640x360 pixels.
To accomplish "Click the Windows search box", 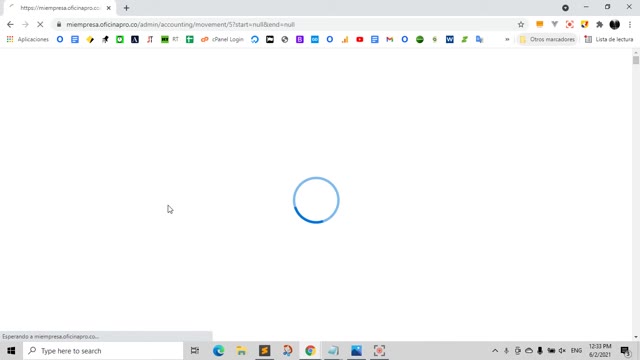I will (x=103, y=351).
